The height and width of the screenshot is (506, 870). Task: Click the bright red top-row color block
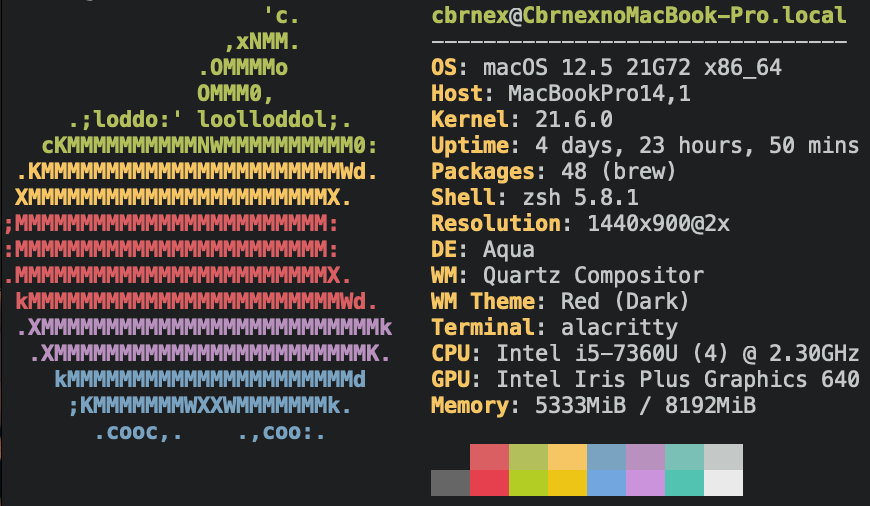(489, 457)
